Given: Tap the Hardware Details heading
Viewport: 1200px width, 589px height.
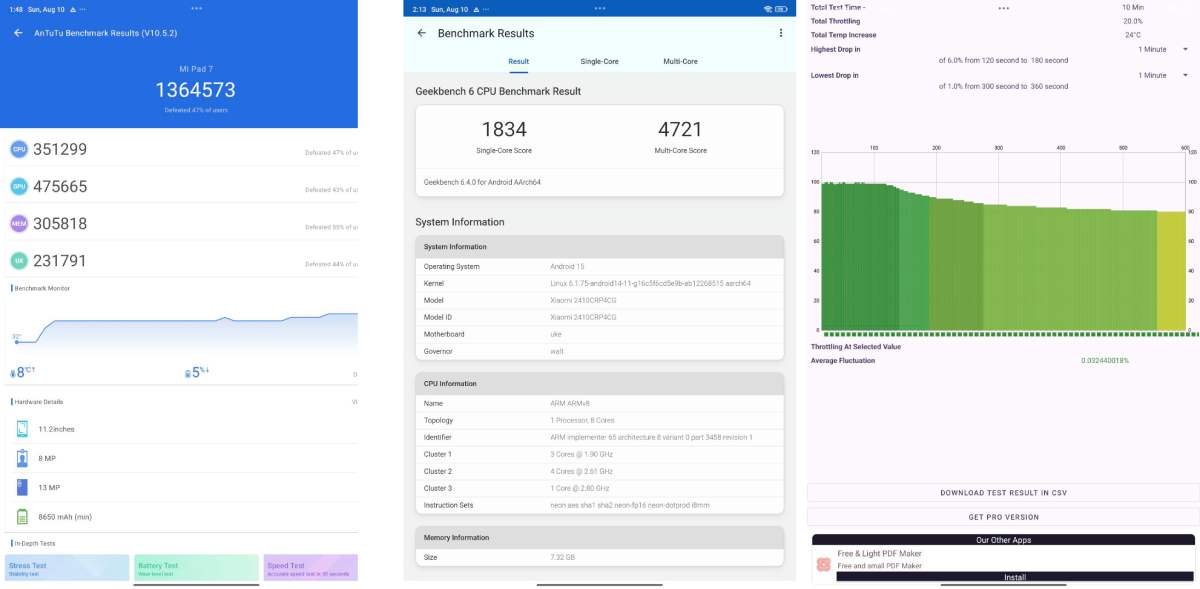Looking at the screenshot, I should click(x=38, y=402).
